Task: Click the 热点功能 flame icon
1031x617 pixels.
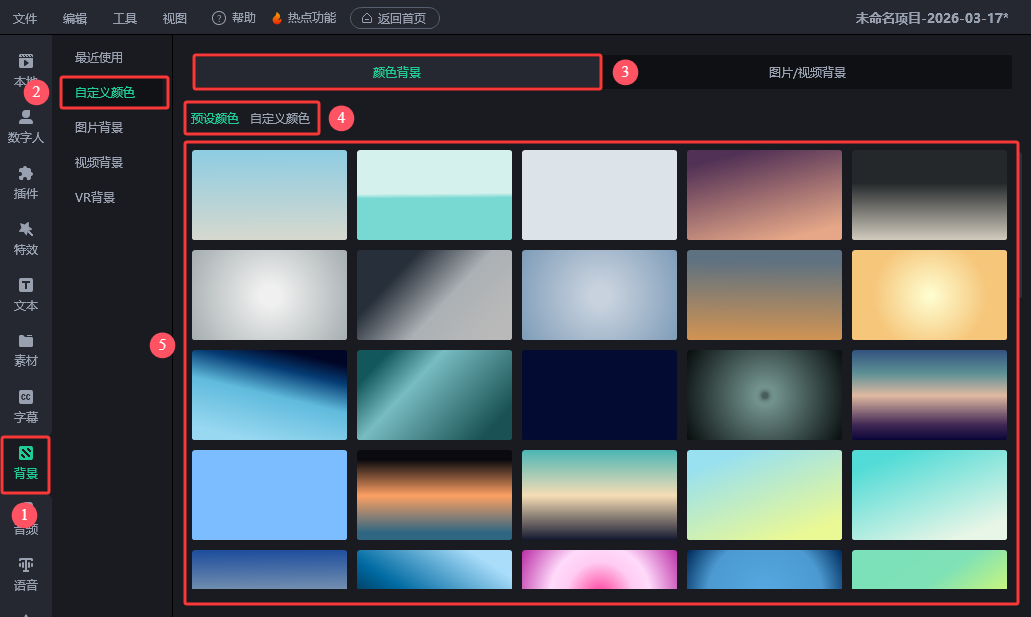Action: click(277, 18)
